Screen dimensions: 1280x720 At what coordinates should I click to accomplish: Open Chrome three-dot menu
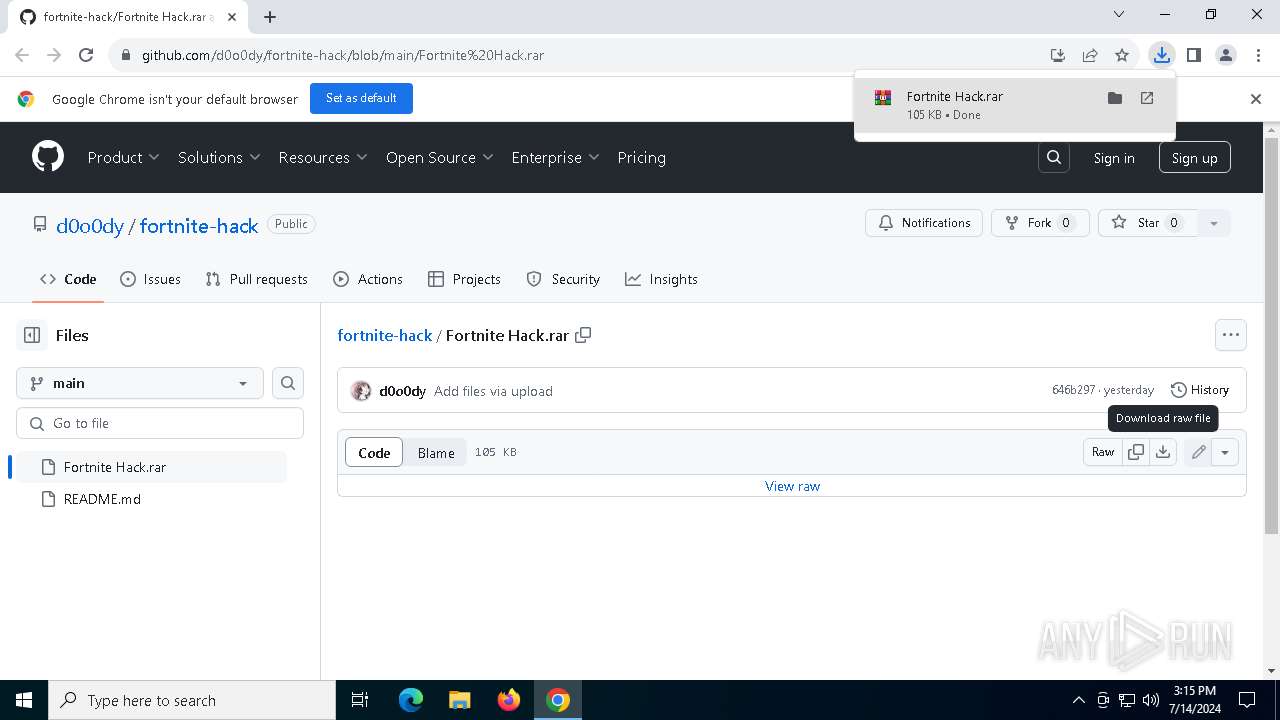click(1257, 55)
